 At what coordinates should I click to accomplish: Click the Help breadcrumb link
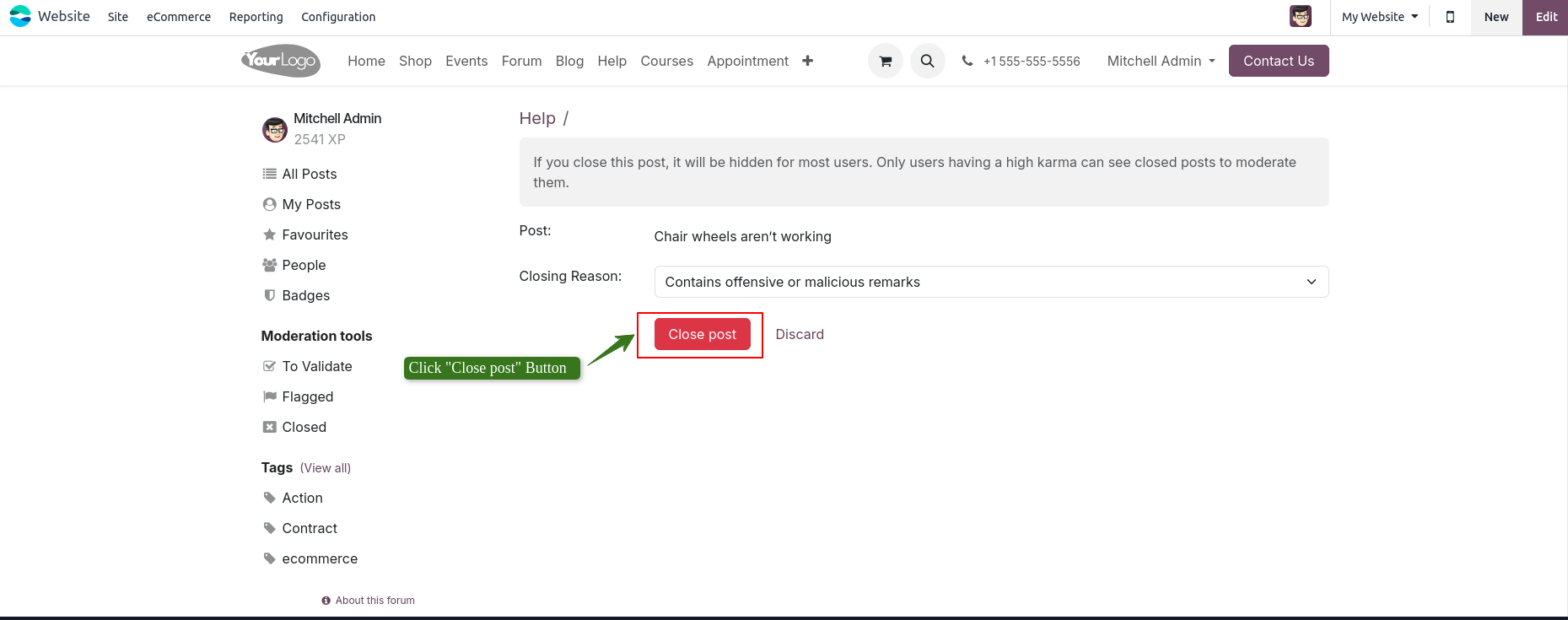537,119
